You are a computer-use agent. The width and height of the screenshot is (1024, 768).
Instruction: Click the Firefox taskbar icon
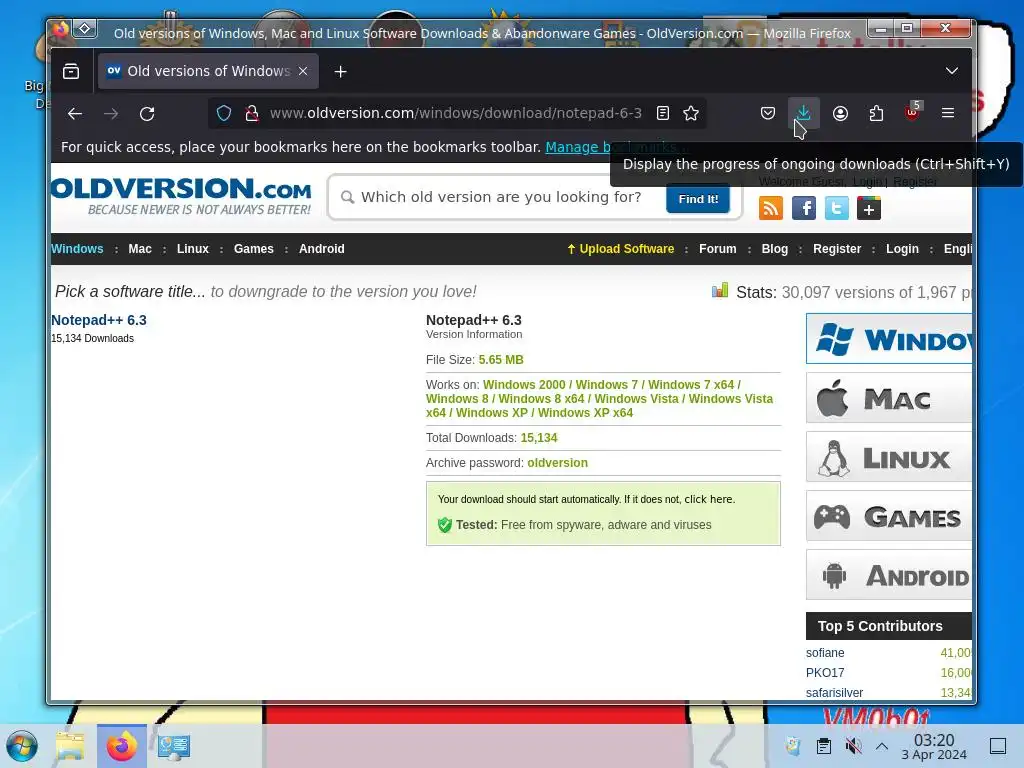122,746
